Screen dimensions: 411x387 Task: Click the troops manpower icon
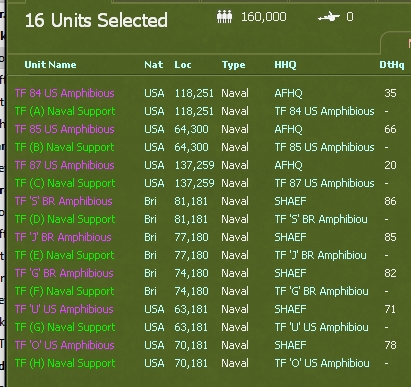[224, 17]
